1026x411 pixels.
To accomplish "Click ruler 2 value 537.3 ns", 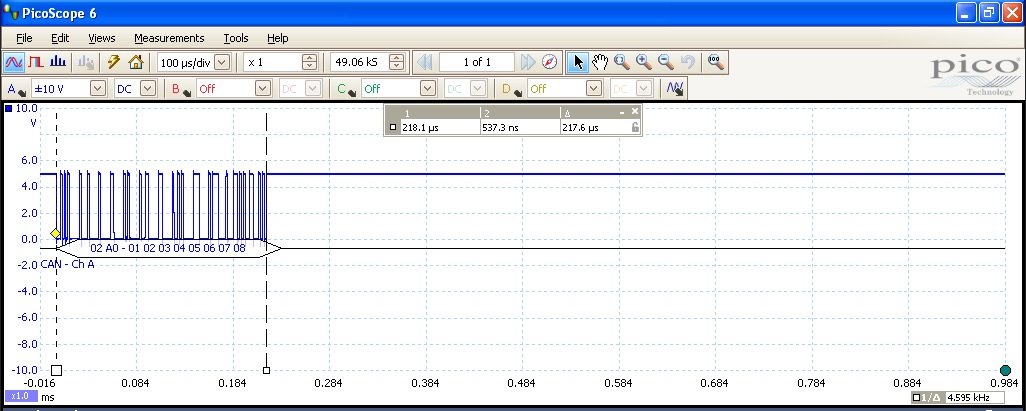I will click(x=501, y=128).
